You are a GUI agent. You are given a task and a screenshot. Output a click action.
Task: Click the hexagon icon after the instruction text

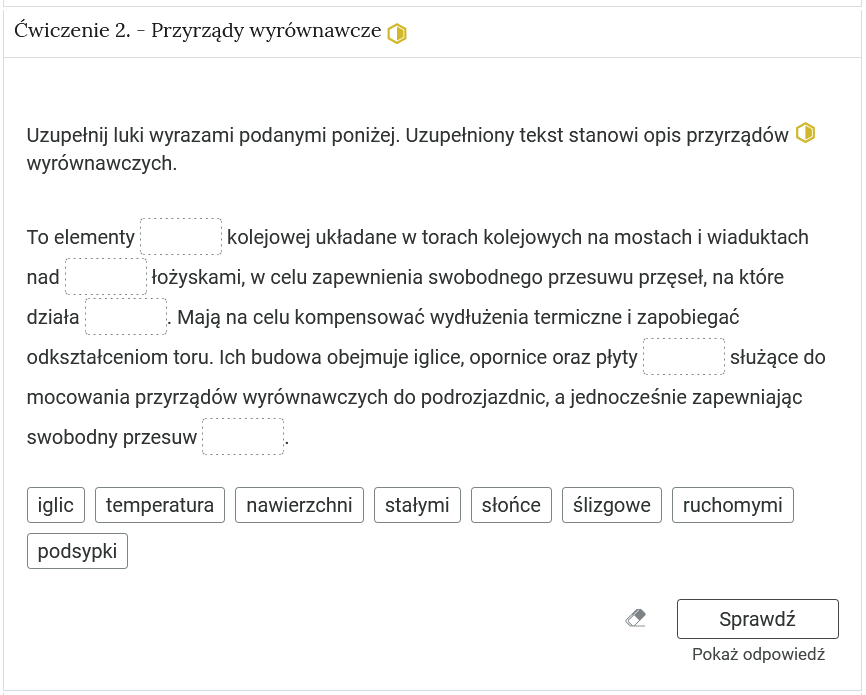[808, 130]
